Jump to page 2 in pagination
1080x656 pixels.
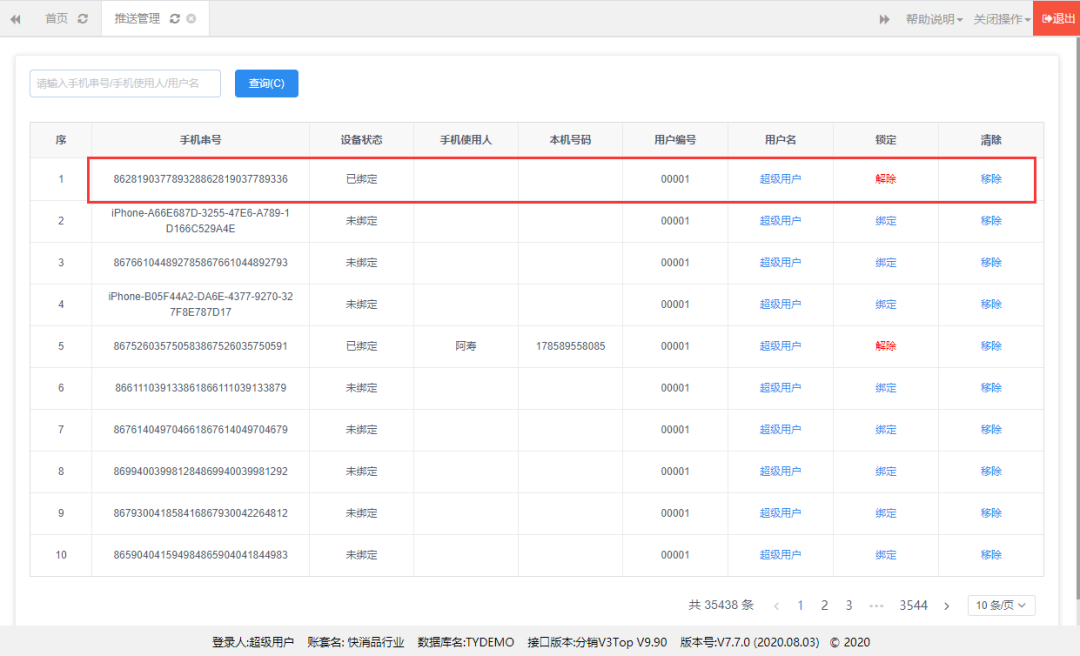pos(824,605)
